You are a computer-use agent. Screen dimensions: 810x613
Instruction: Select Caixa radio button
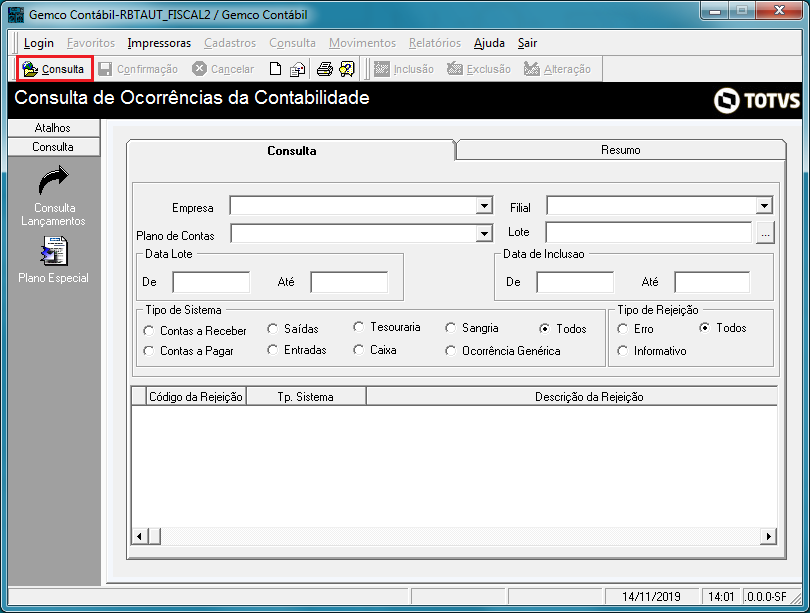(359, 350)
